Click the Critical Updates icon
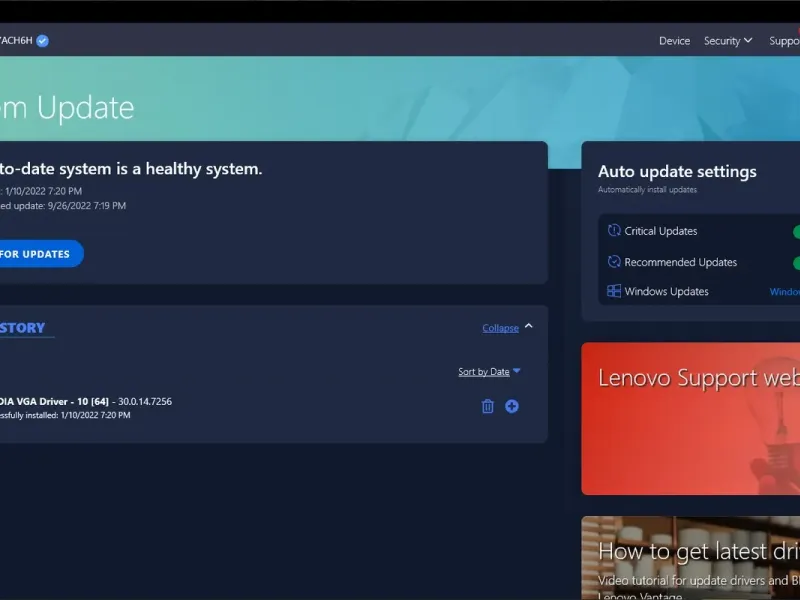The height and width of the screenshot is (600, 800). (614, 231)
